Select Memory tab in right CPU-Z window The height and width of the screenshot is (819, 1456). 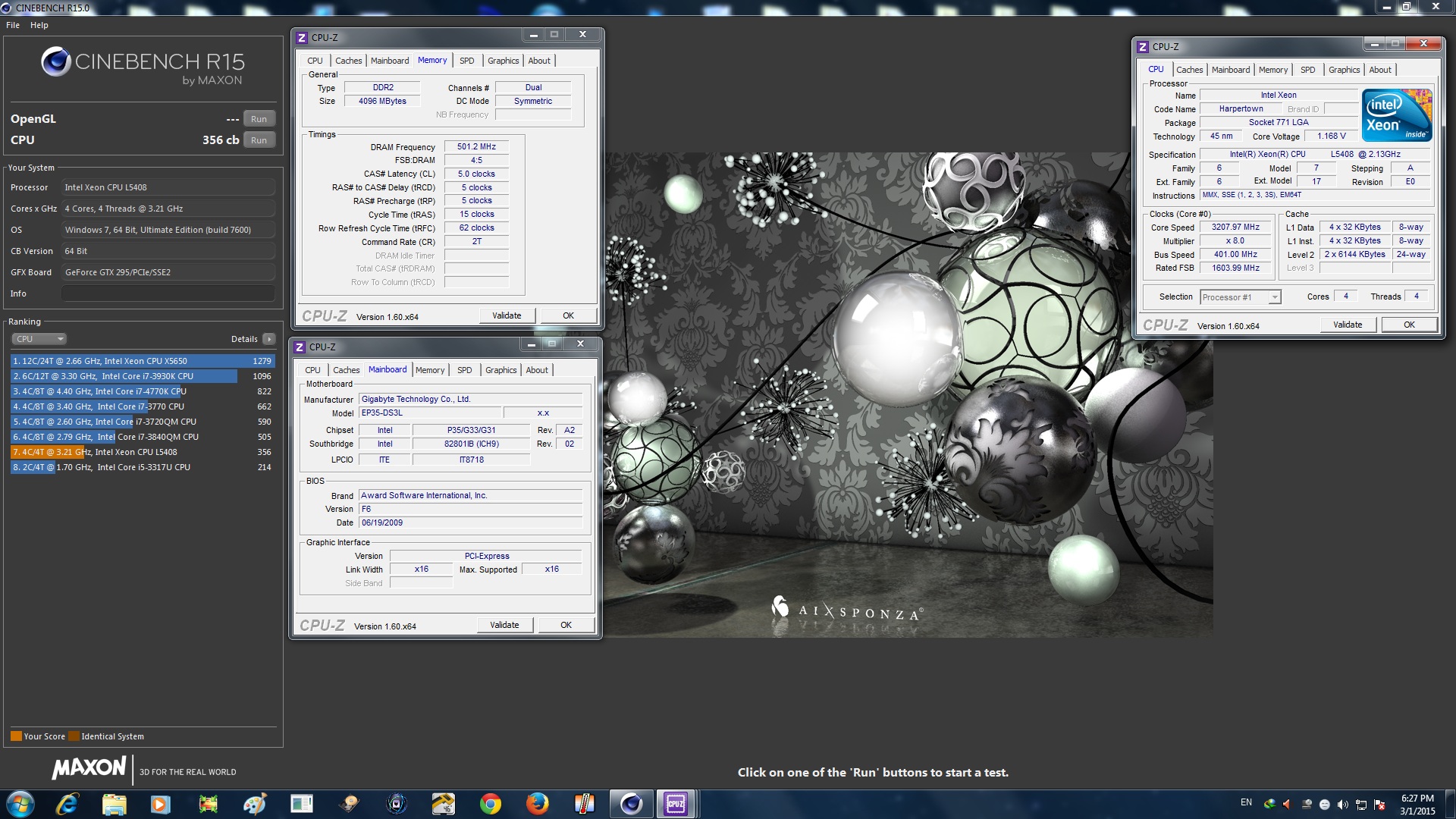1273,70
